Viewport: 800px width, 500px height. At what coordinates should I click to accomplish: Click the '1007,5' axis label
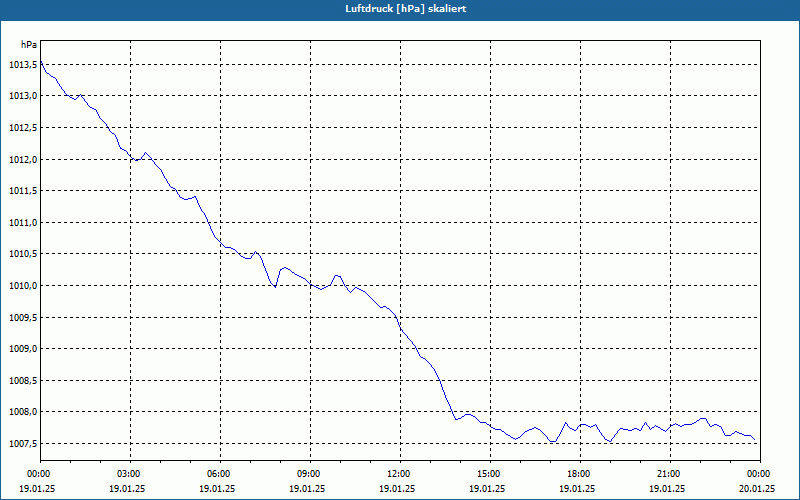click(23, 444)
